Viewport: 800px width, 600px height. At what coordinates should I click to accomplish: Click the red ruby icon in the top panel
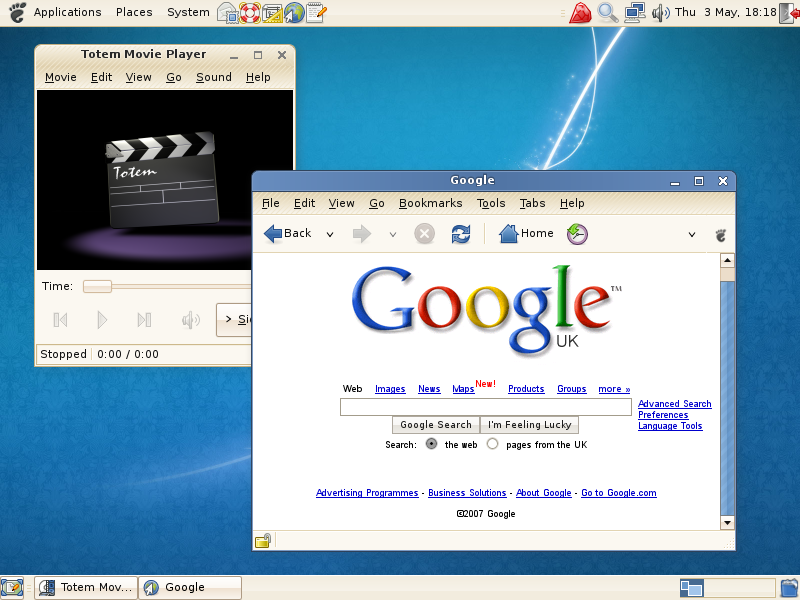point(580,13)
